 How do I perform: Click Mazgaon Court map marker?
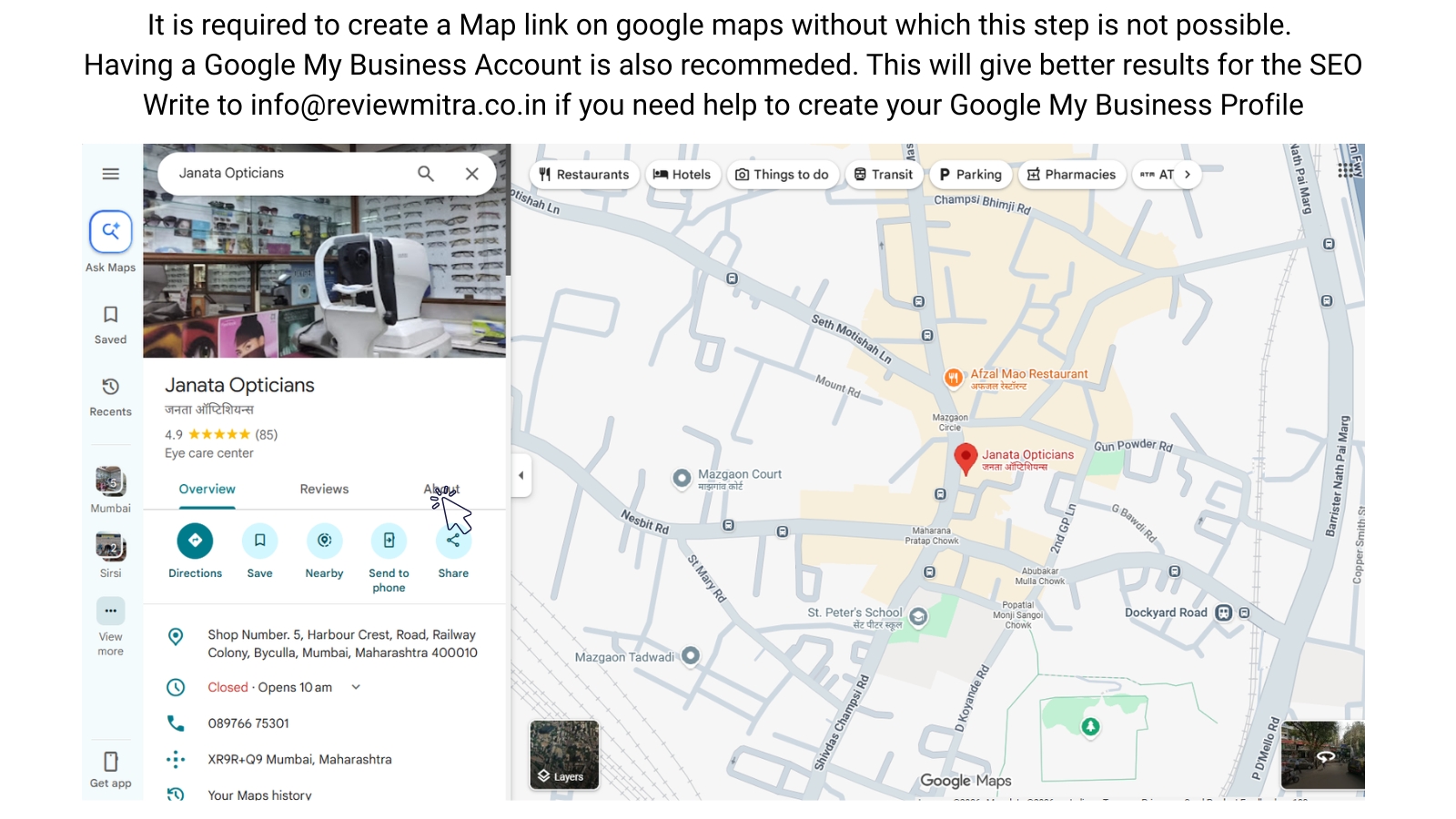click(682, 478)
